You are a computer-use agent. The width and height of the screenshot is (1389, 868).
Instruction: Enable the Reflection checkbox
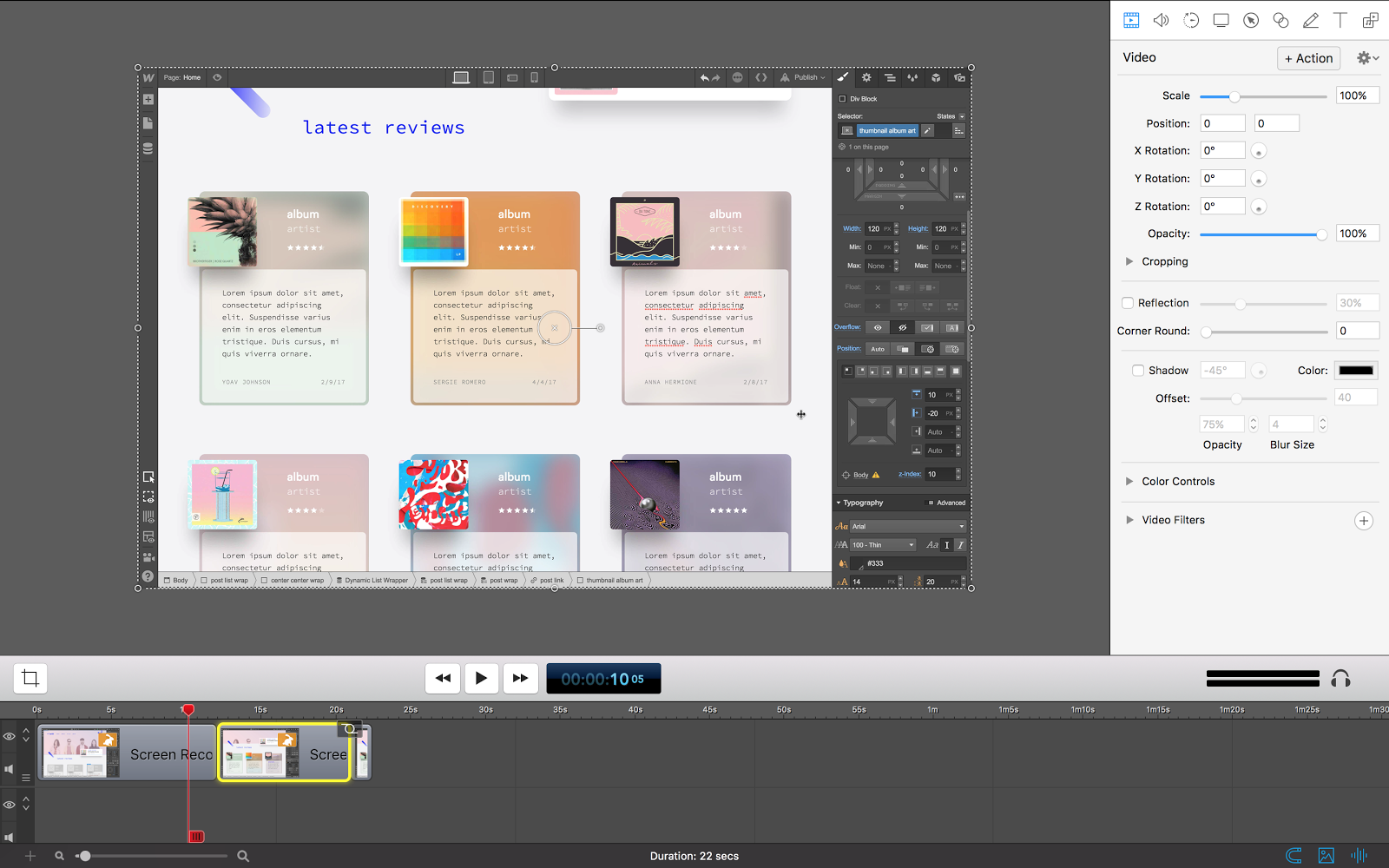(1128, 303)
